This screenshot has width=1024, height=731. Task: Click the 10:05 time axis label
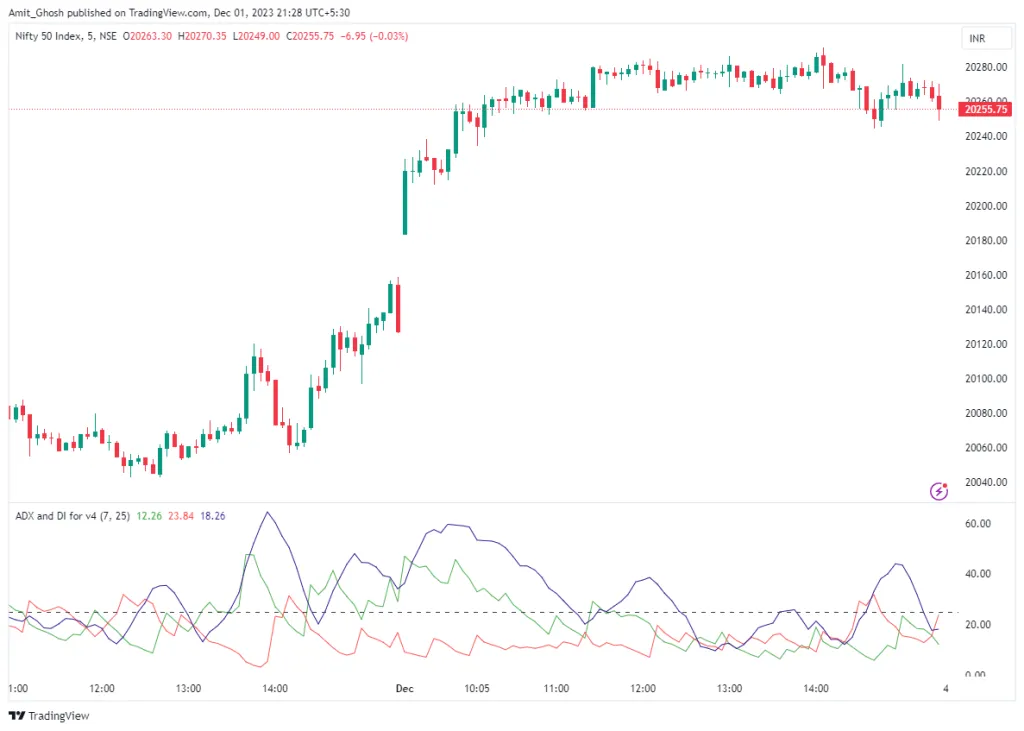click(476, 688)
